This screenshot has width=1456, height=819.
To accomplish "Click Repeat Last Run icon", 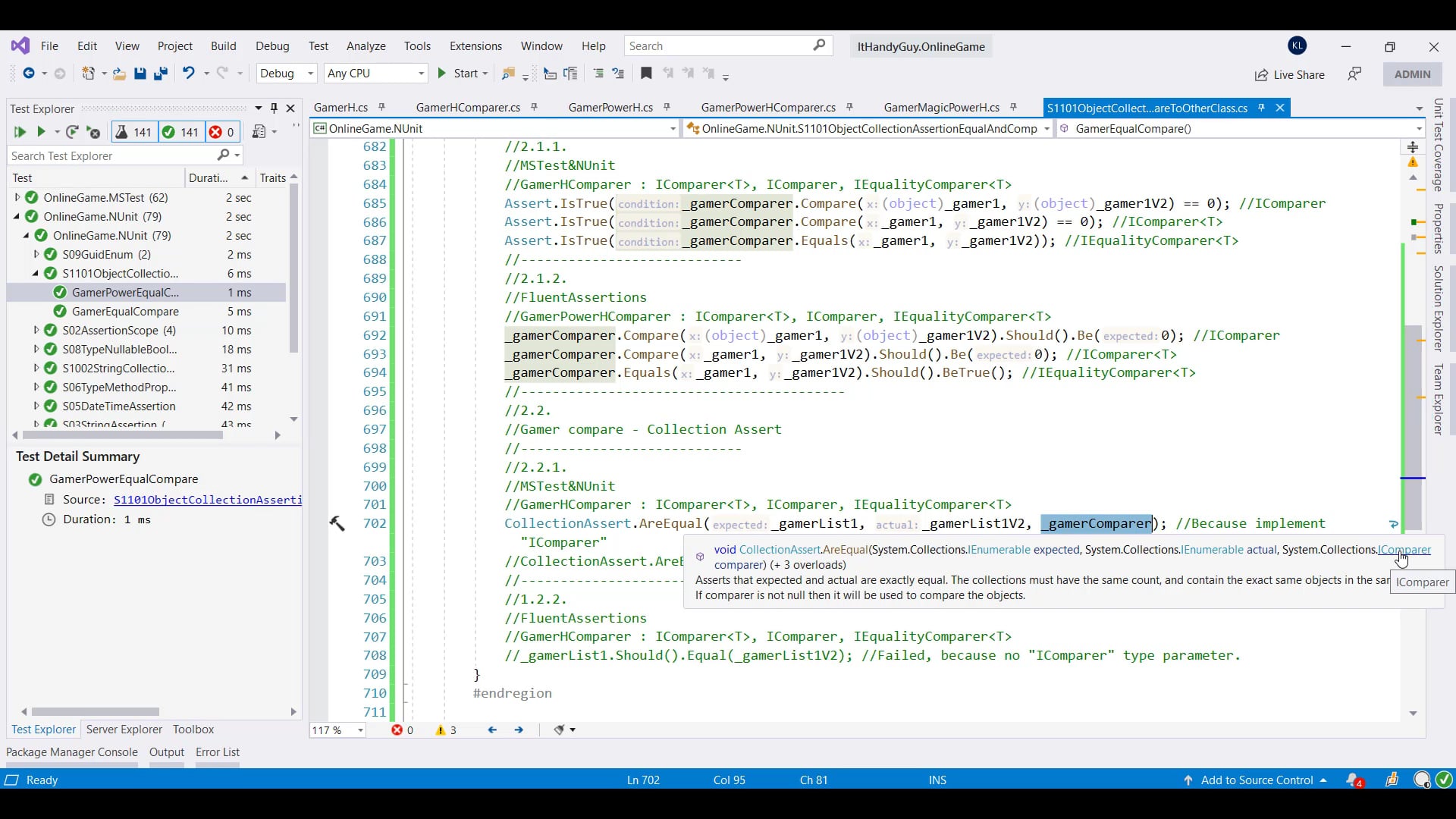I will (72, 132).
